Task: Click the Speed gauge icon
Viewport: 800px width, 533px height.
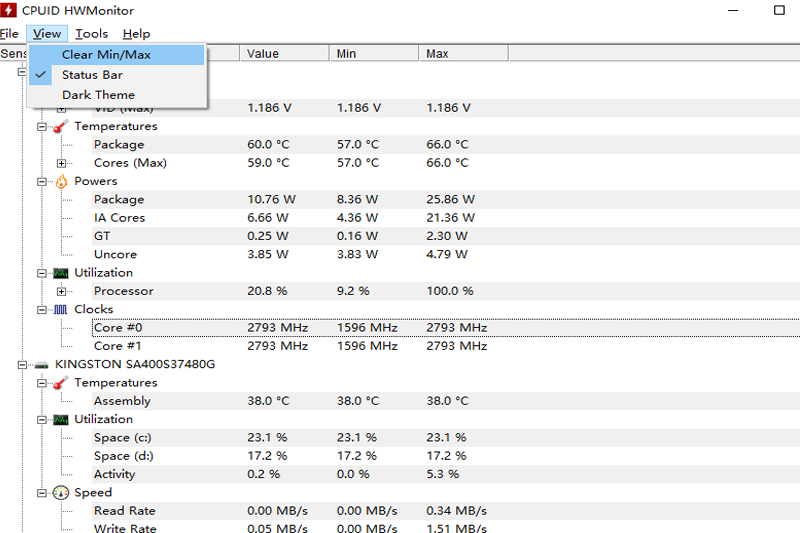Action: [61, 493]
